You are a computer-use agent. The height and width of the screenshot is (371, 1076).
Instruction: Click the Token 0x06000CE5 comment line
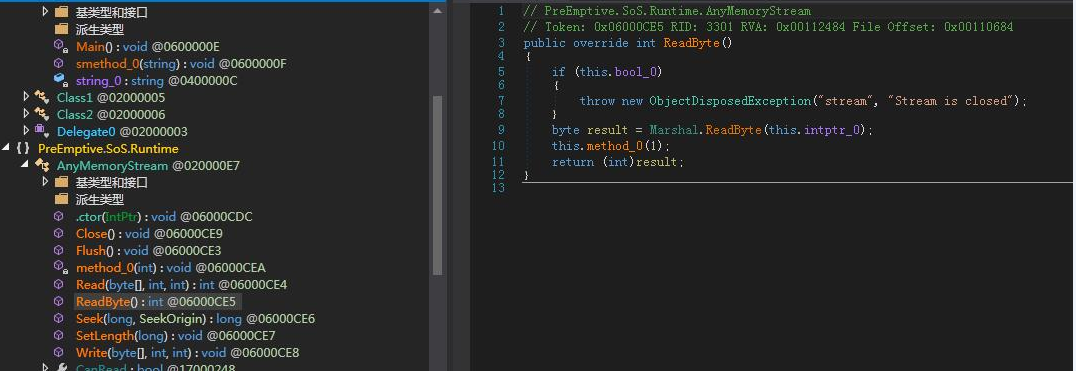pos(768,27)
